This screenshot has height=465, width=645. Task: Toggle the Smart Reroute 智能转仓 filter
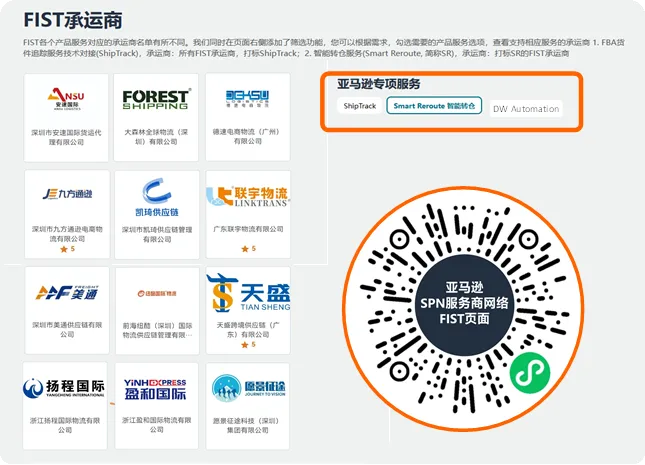pyautogui.click(x=434, y=106)
